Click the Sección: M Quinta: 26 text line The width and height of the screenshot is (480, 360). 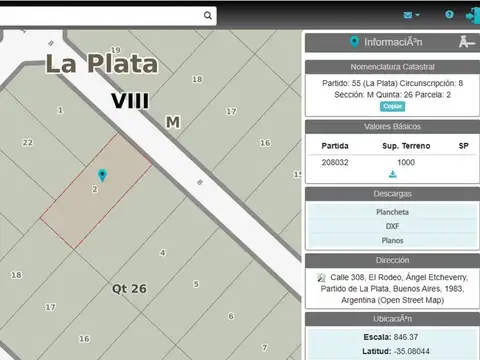(392, 95)
